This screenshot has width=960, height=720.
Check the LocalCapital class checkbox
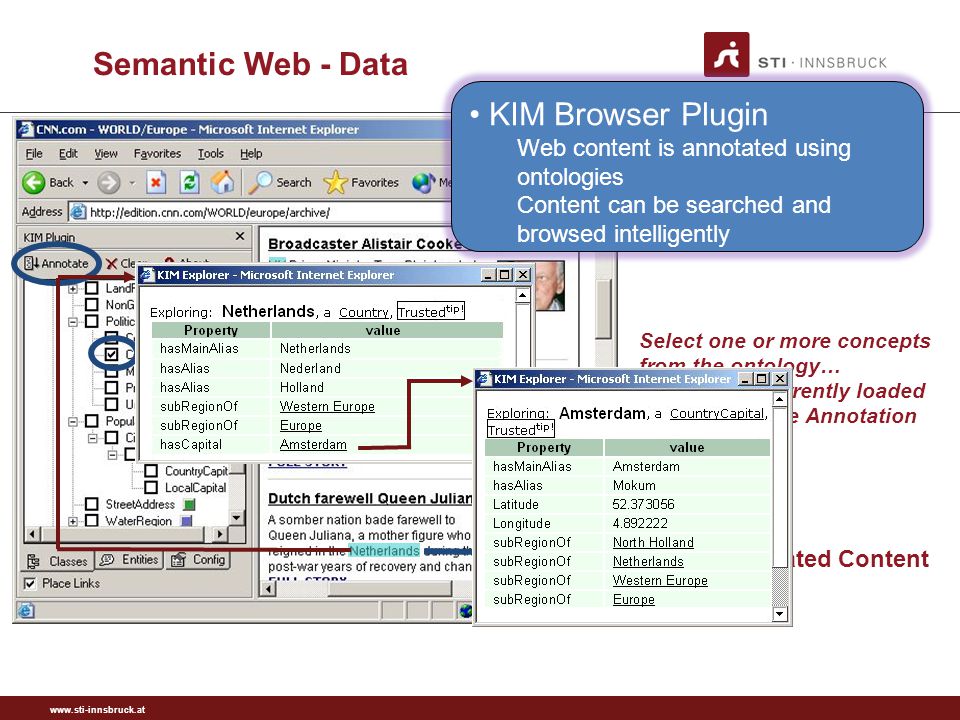[x=151, y=487]
